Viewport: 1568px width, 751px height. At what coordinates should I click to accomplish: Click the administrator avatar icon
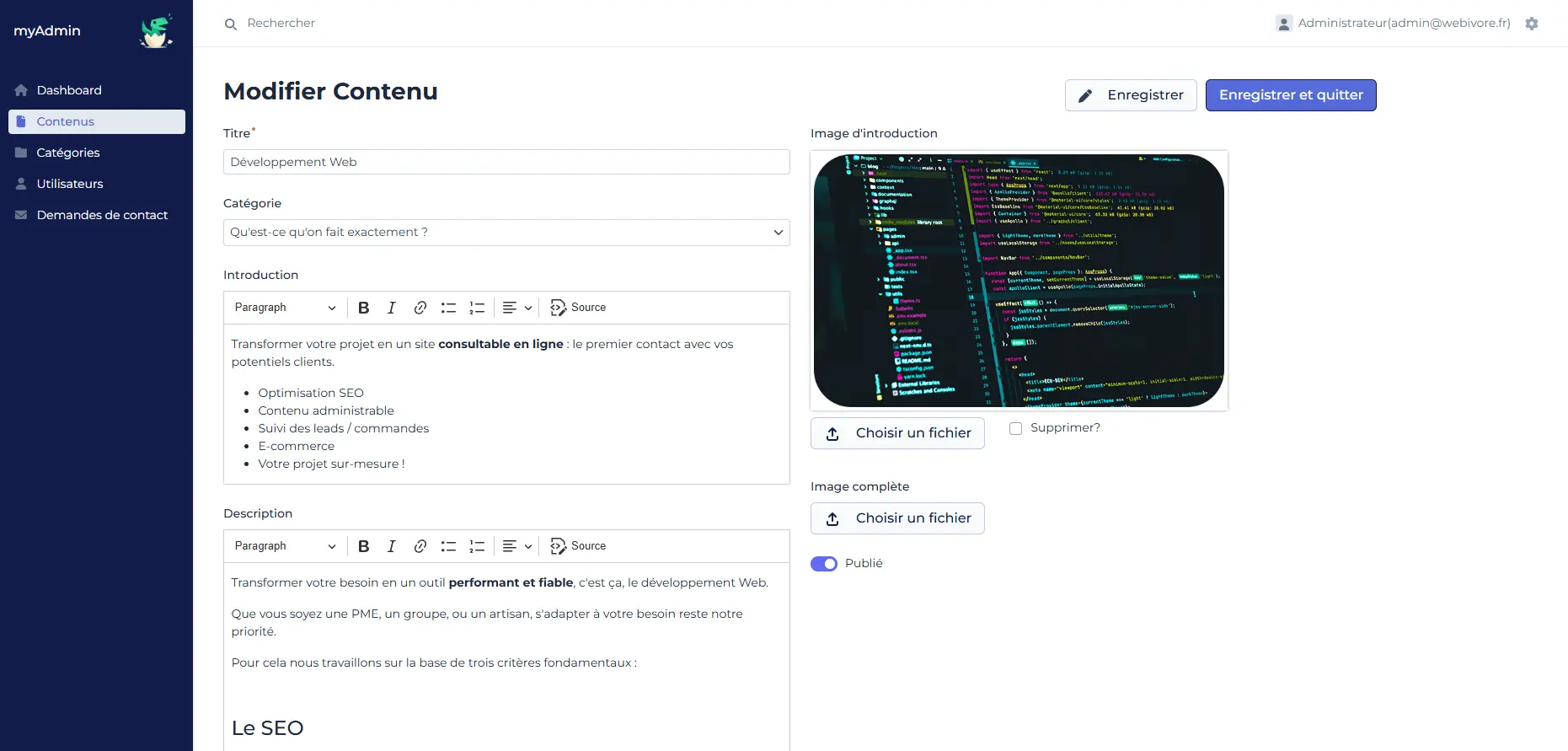coord(1284,24)
